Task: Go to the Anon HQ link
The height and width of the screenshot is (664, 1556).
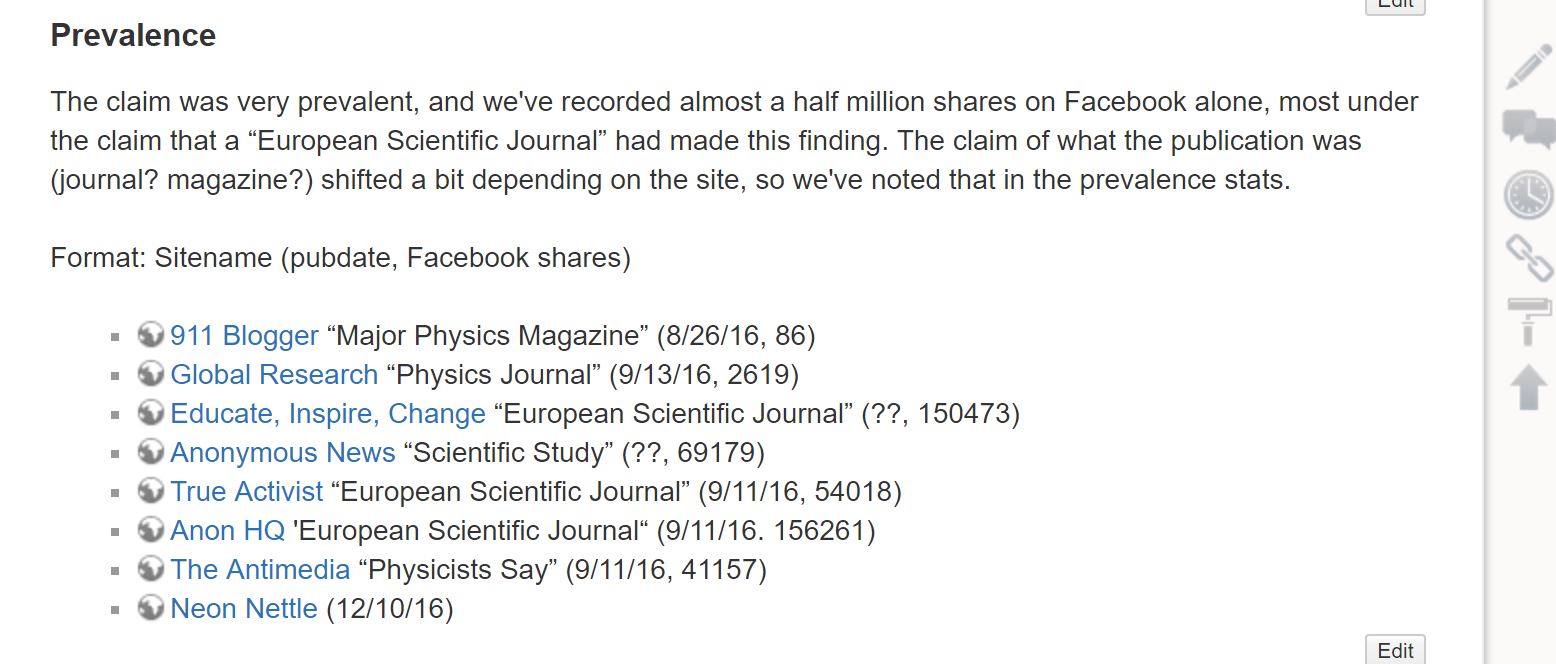Action: tap(227, 531)
